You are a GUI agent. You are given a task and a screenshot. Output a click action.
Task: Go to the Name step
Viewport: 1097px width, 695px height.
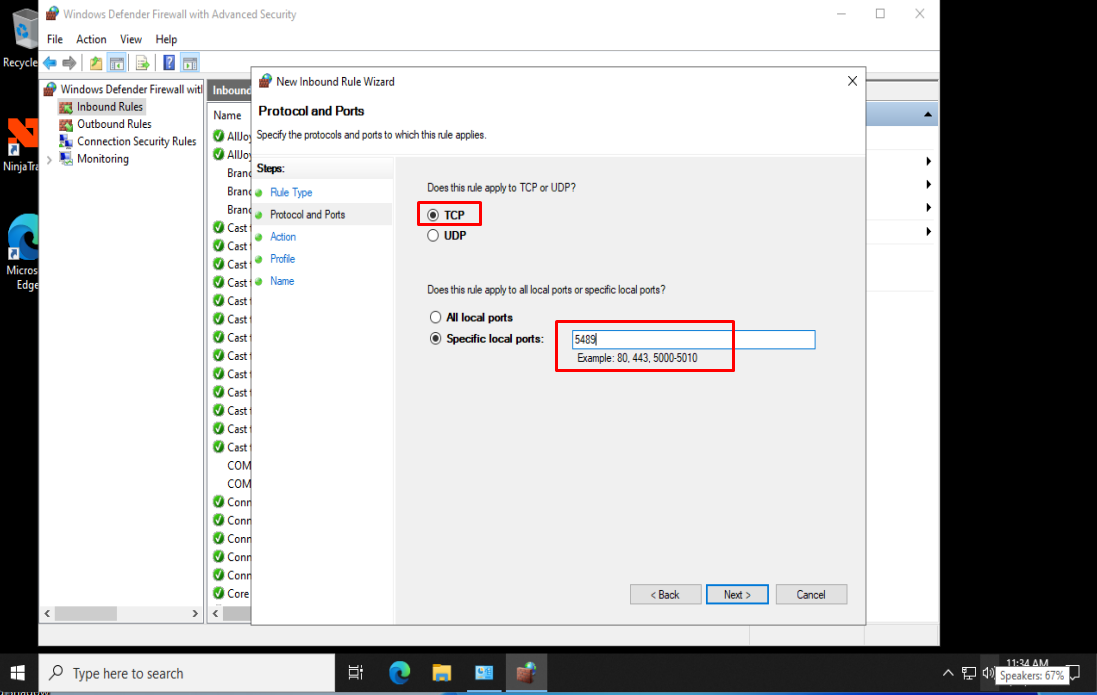282,281
